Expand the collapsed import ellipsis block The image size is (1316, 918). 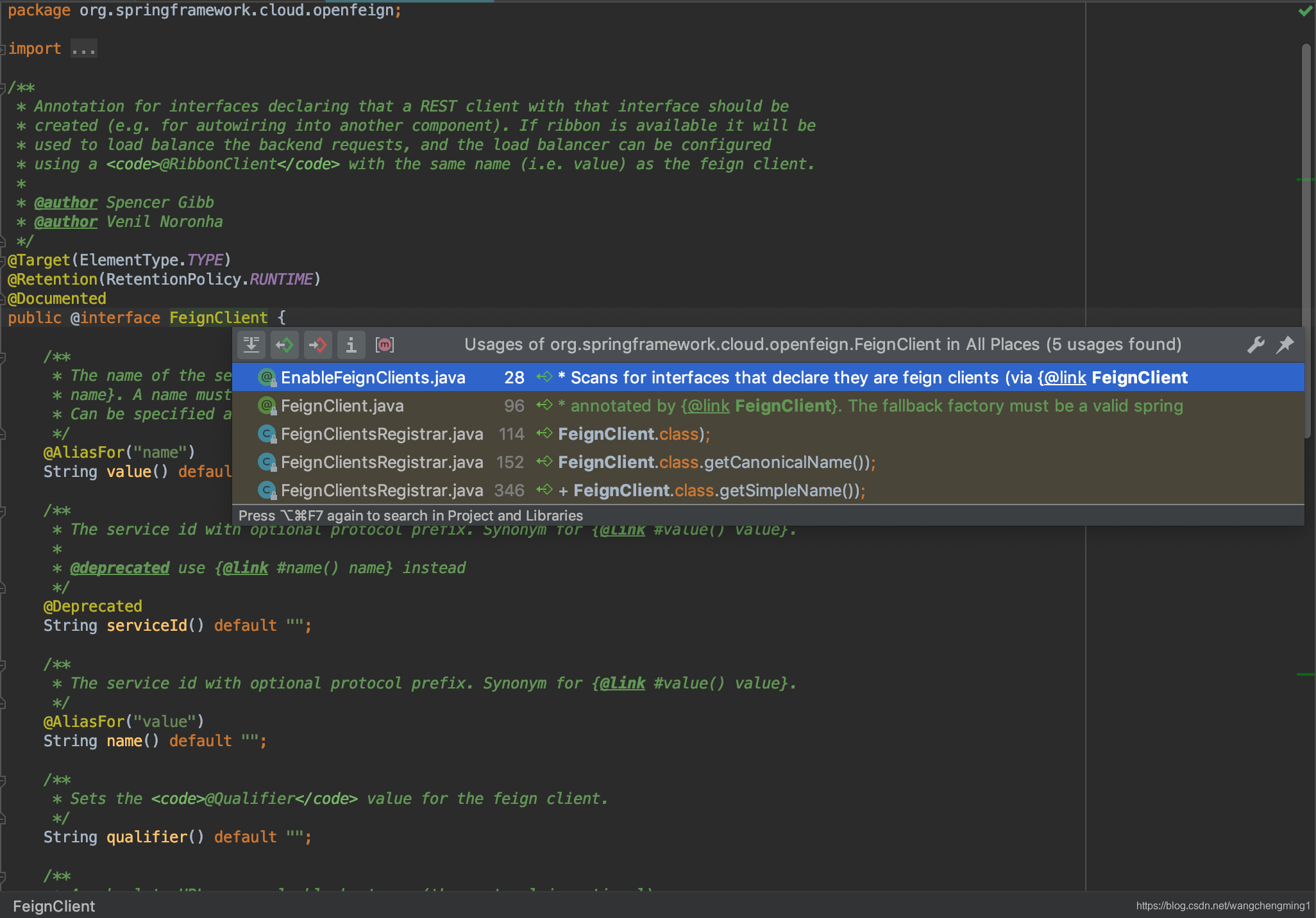[83, 49]
